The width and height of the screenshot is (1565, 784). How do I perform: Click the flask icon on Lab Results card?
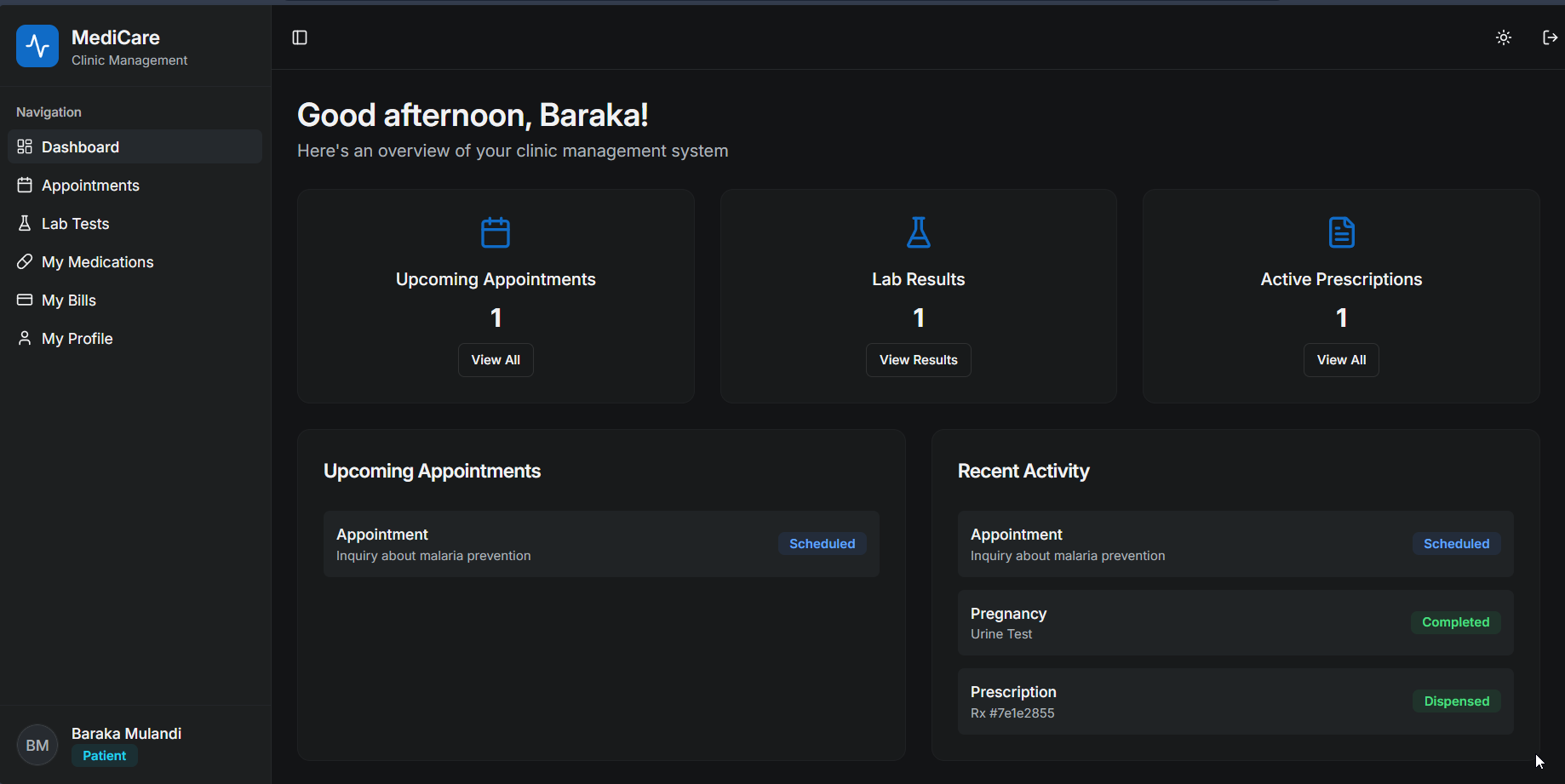918,232
